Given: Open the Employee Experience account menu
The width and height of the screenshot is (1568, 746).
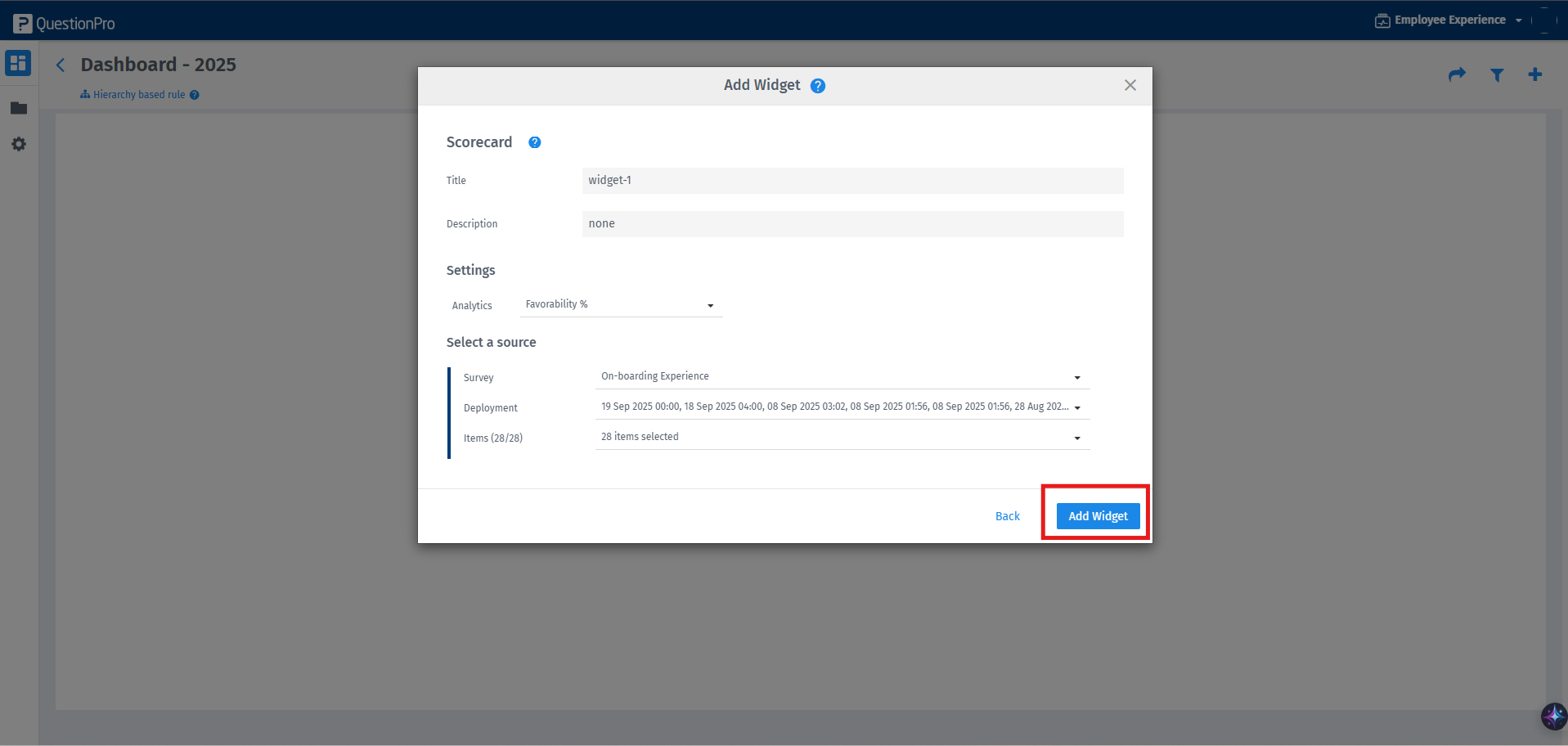Looking at the screenshot, I should (1448, 19).
